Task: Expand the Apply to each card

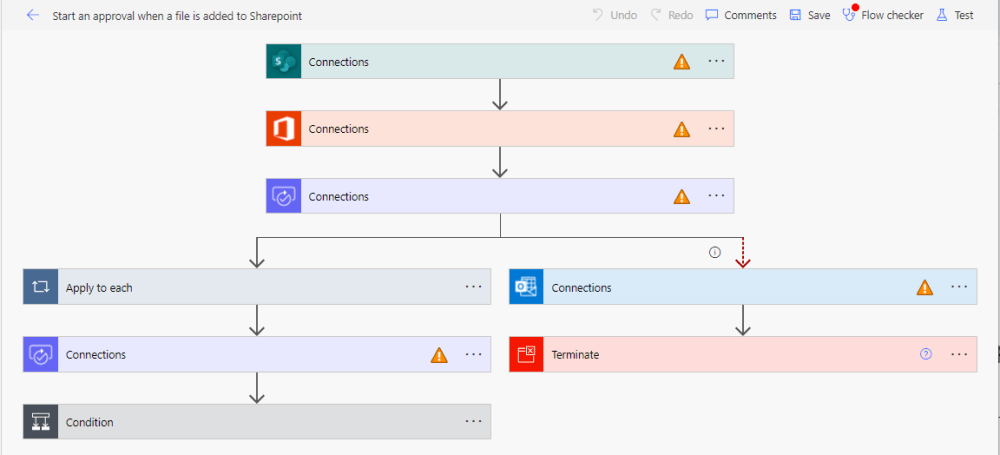Action: tap(250, 287)
